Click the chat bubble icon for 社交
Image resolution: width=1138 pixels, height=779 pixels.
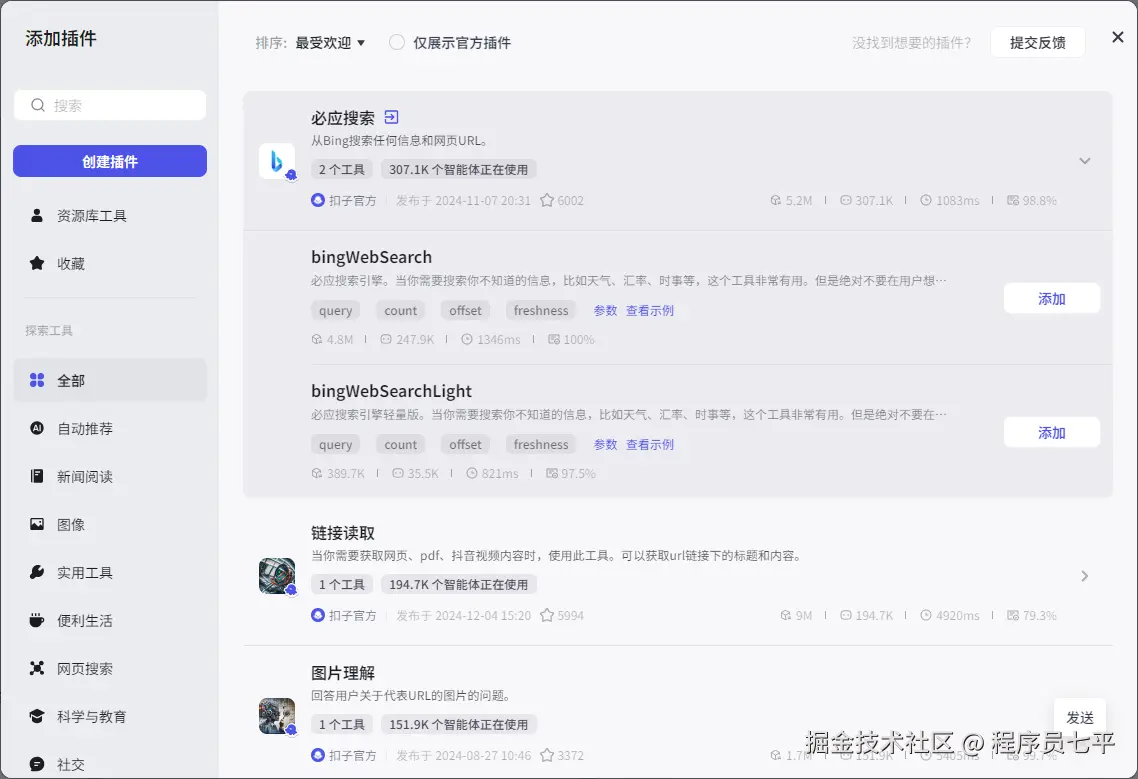(36, 764)
